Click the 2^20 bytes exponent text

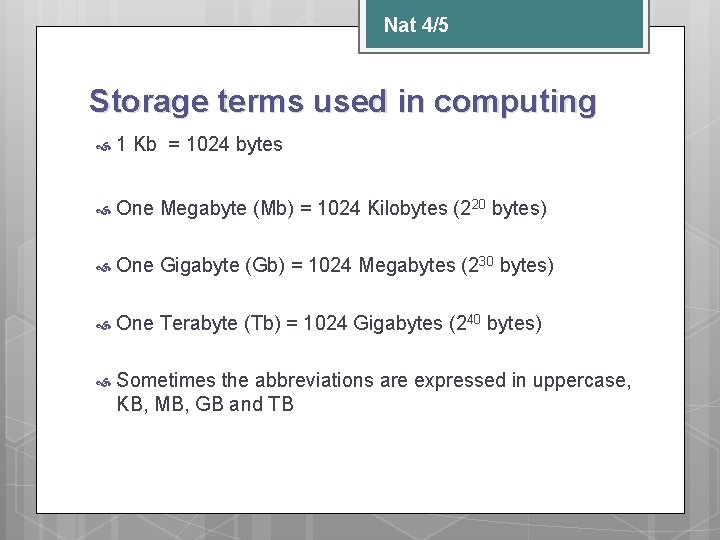[x=500, y=208]
